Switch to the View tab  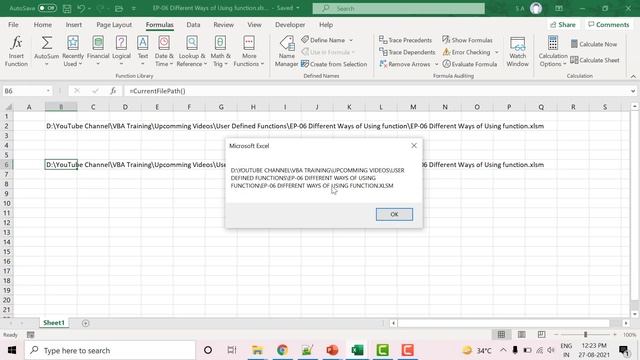click(254, 25)
